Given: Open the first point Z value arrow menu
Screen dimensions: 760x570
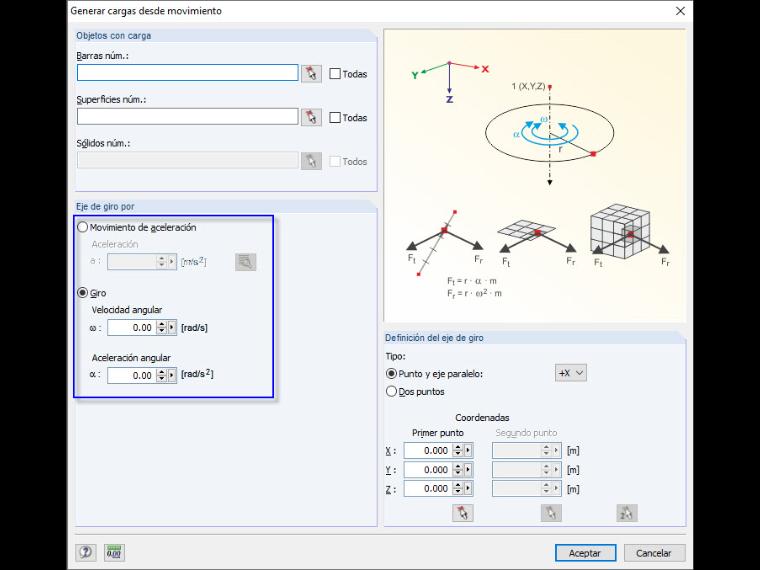Looking at the screenshot, I should click(468, 489).
